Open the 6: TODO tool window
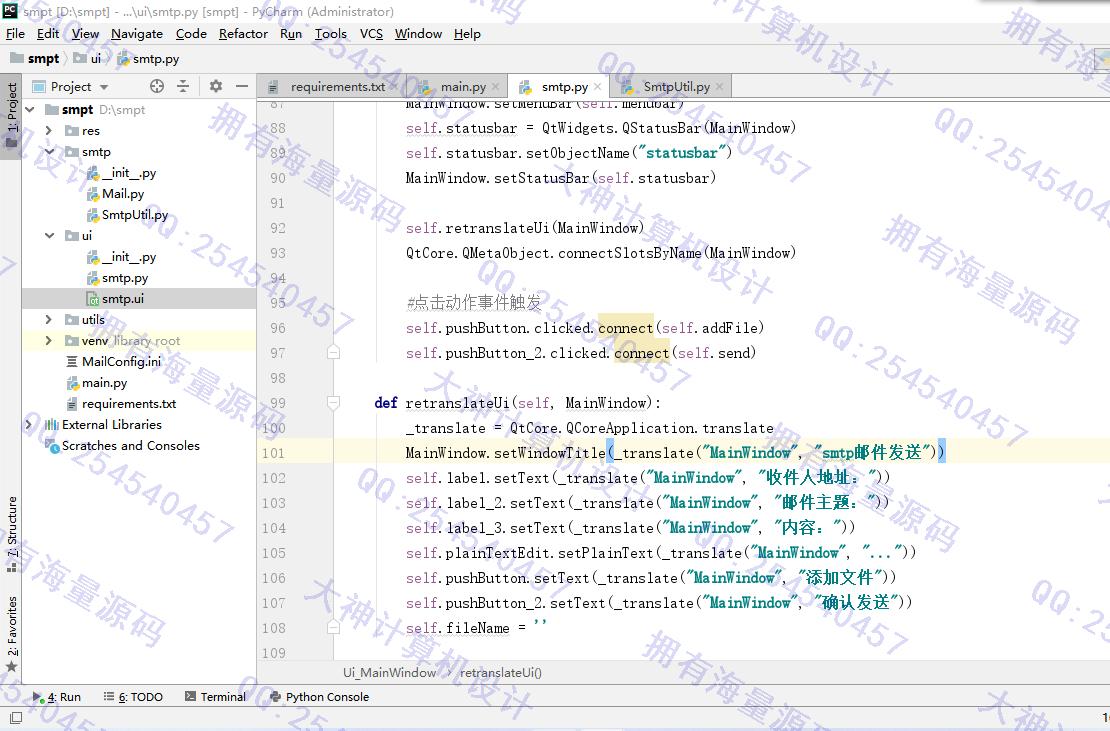The width and height of the screenshot is (1110, 731). pyautogui.click(x=133, y=697)
